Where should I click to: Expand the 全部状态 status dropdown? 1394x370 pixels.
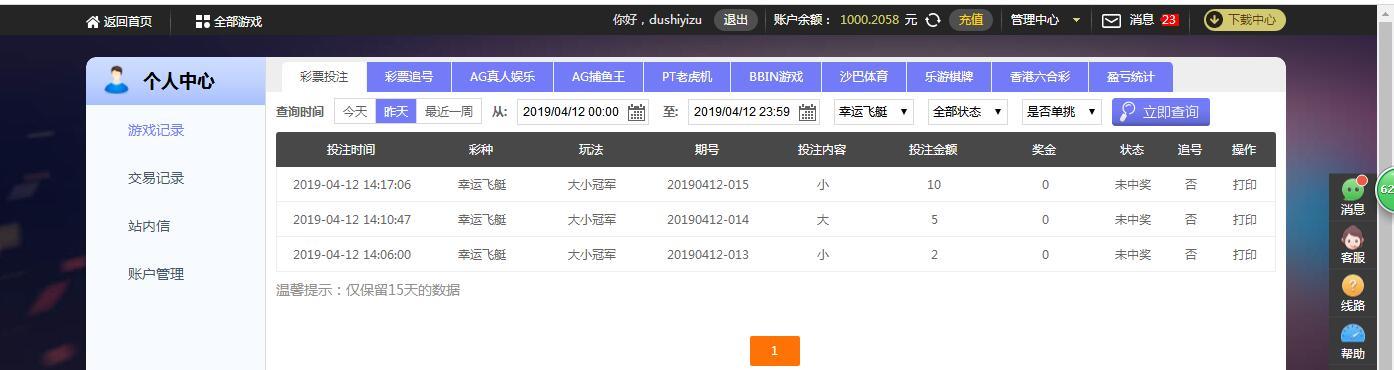pos(967,112)
